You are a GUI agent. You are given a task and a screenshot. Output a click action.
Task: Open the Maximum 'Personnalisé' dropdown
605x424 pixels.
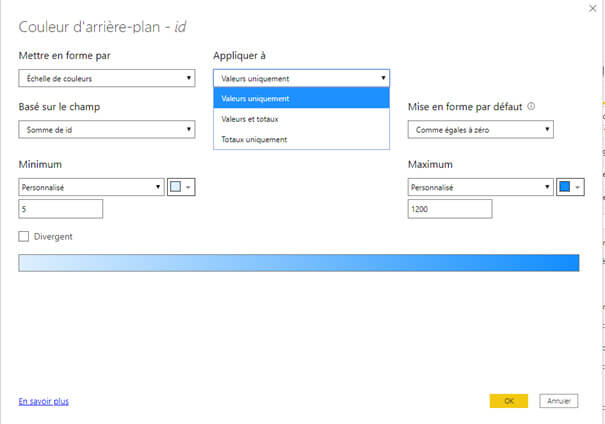point(481,187)
